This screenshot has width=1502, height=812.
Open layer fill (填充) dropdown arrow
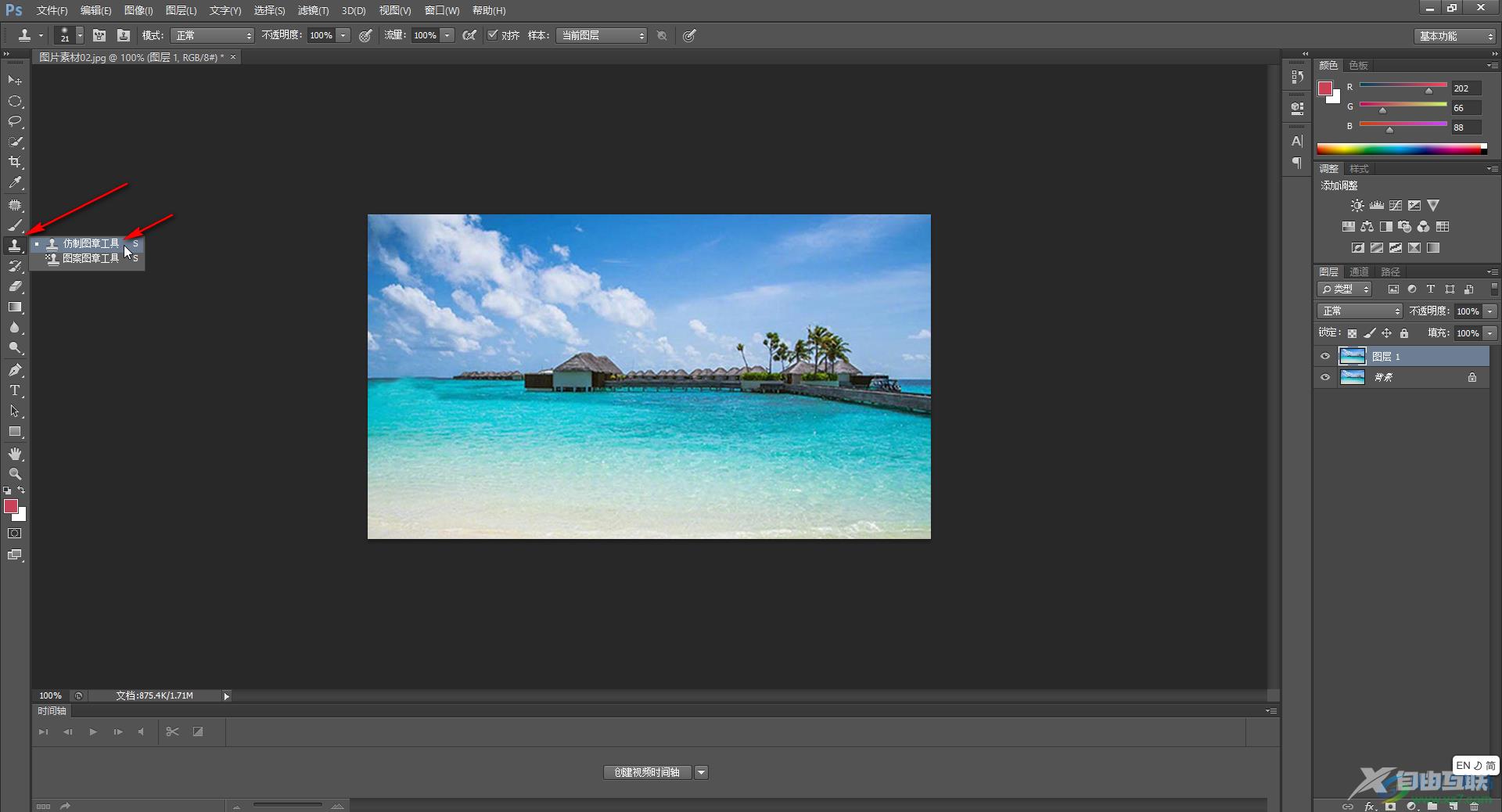[1490, 333]
